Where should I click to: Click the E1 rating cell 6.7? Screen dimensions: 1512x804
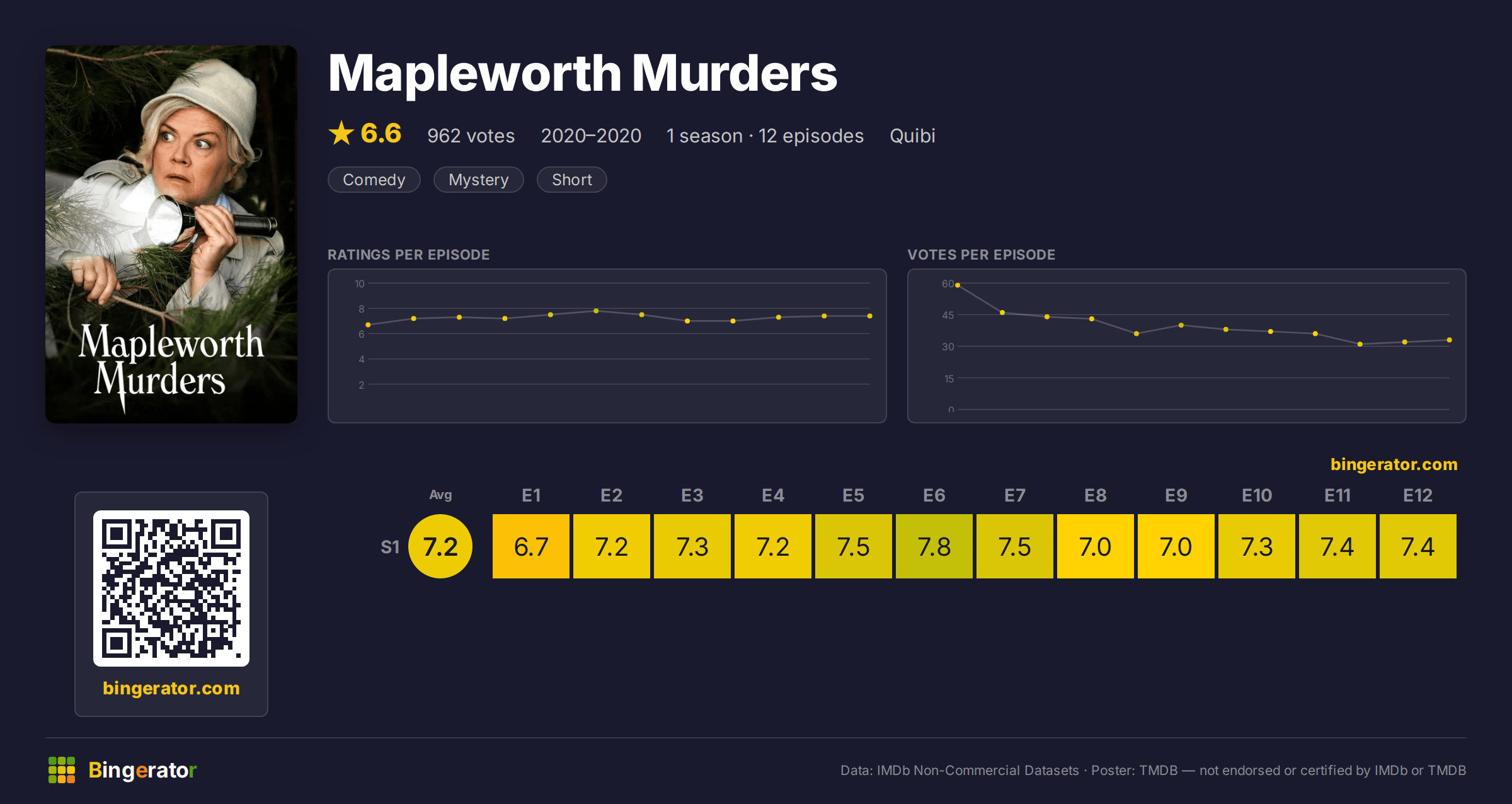point(531,546)
